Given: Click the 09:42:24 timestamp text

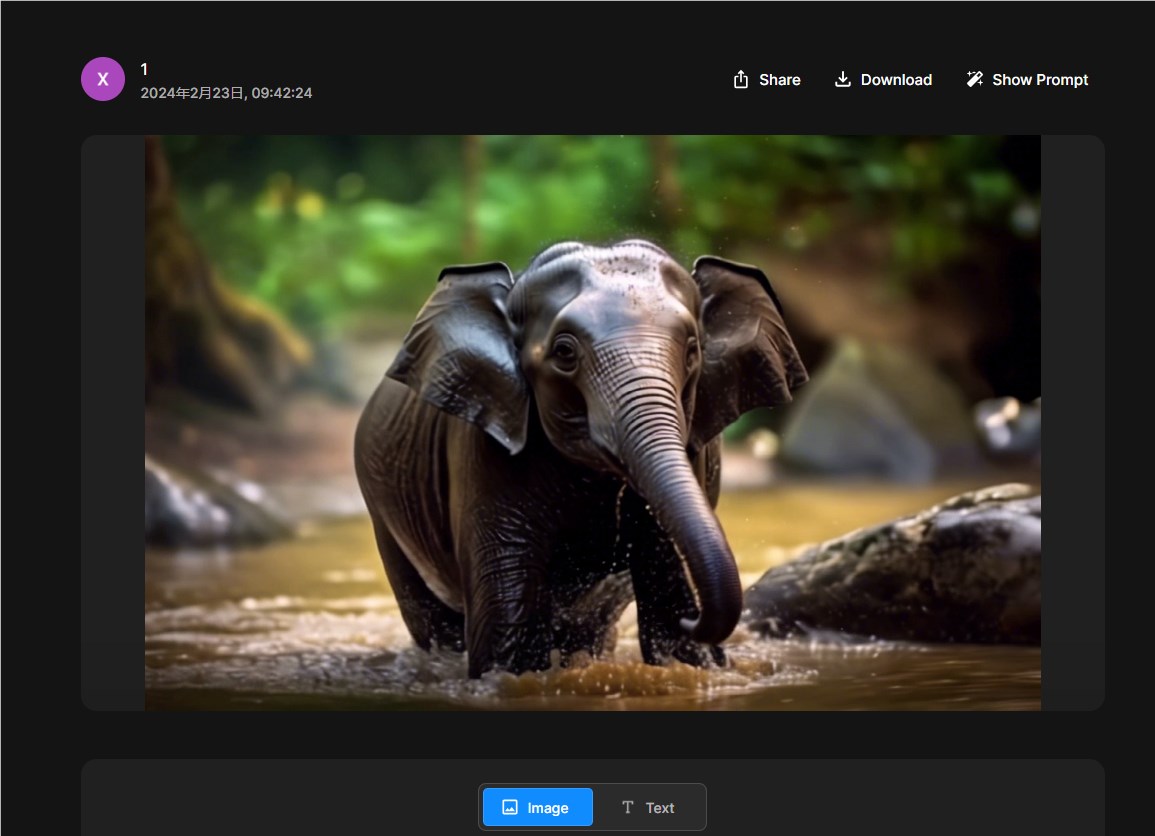Looking at the screenshot, I should click(x=282, y=93).
